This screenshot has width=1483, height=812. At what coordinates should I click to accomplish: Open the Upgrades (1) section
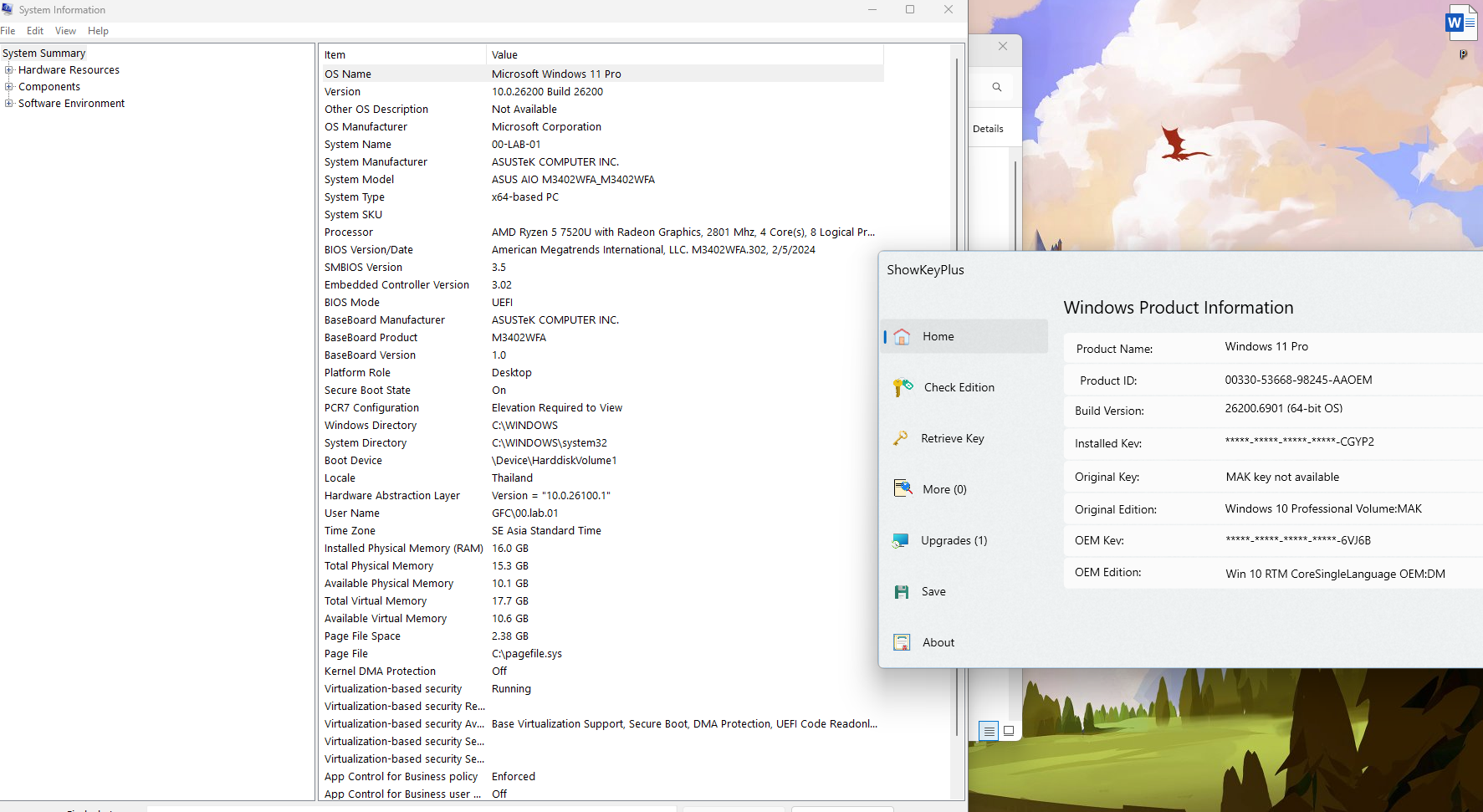point(954,540)
